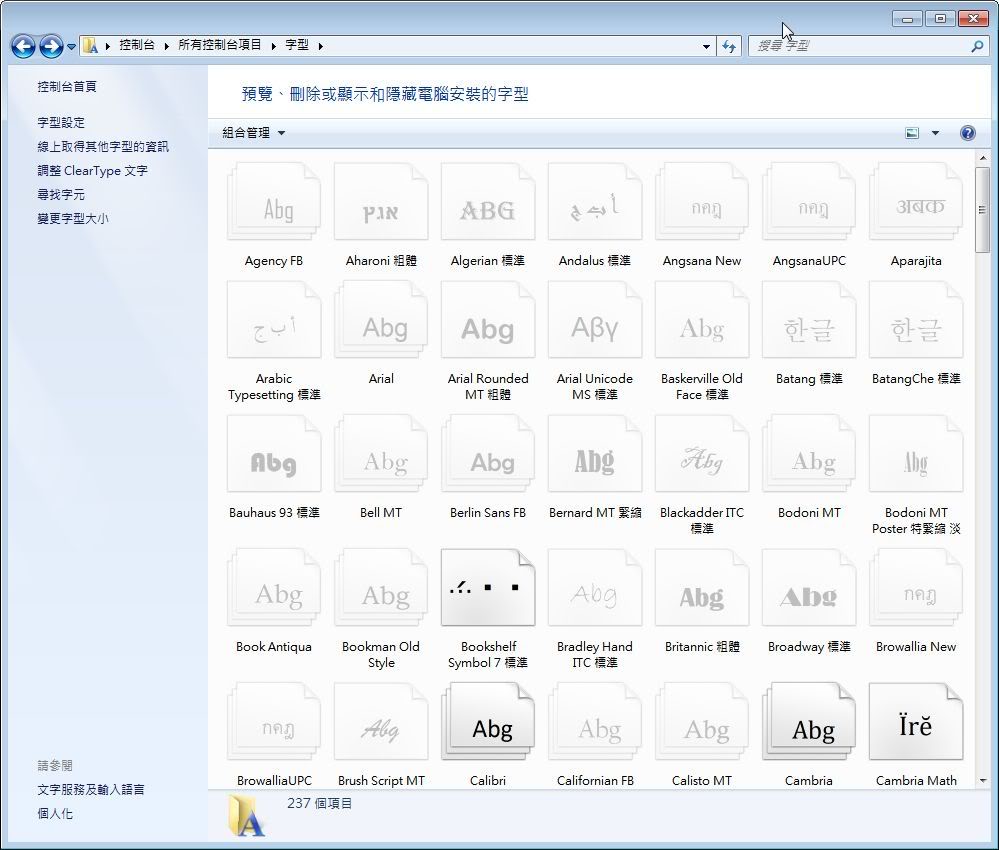This screenshot has height=850, width=999.
Task: Click the 控制台 breadcrumb segment
Action: 137,45
